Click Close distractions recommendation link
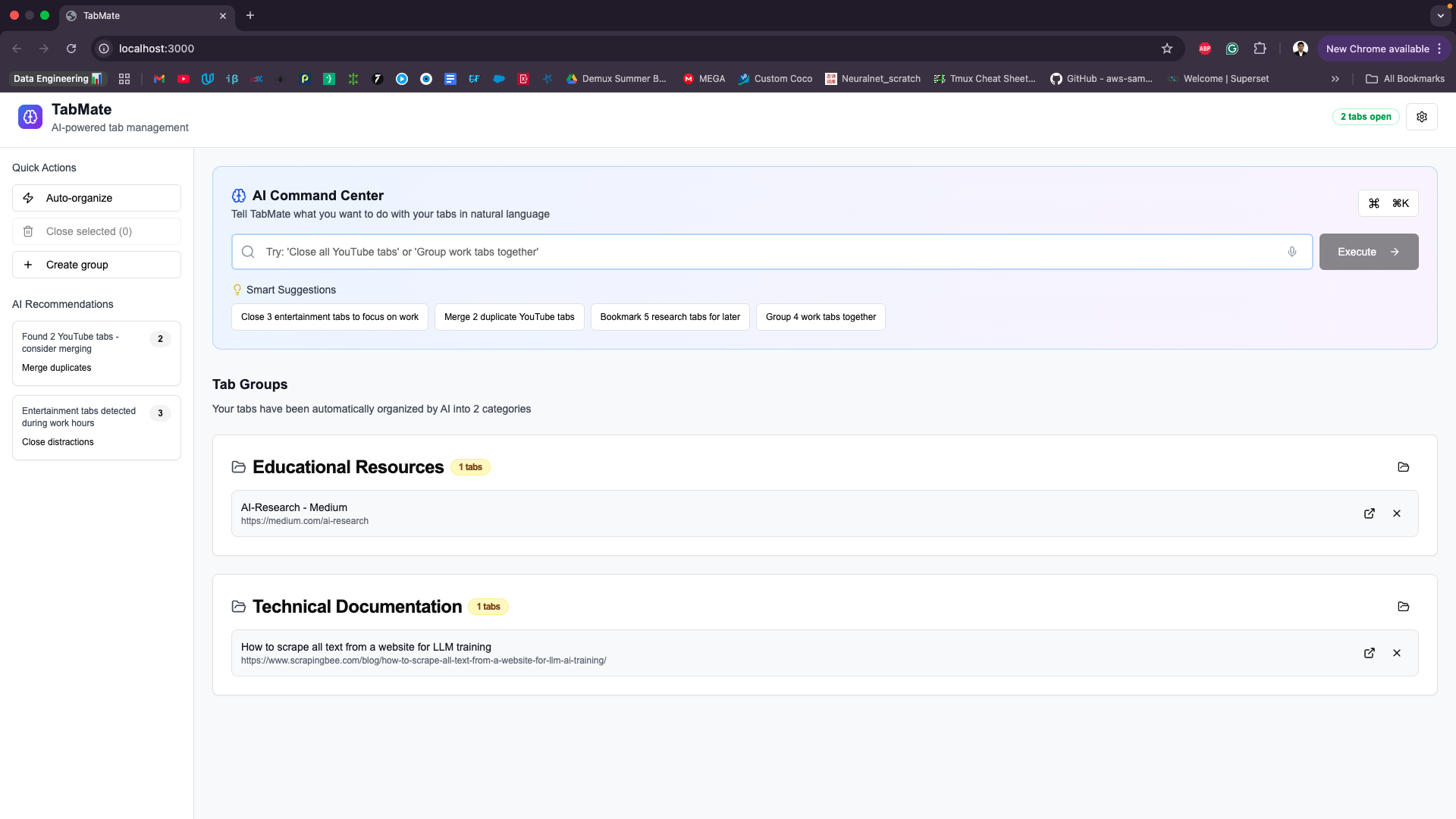Screen dimensions: 1456x819 (x=58, y=442)
